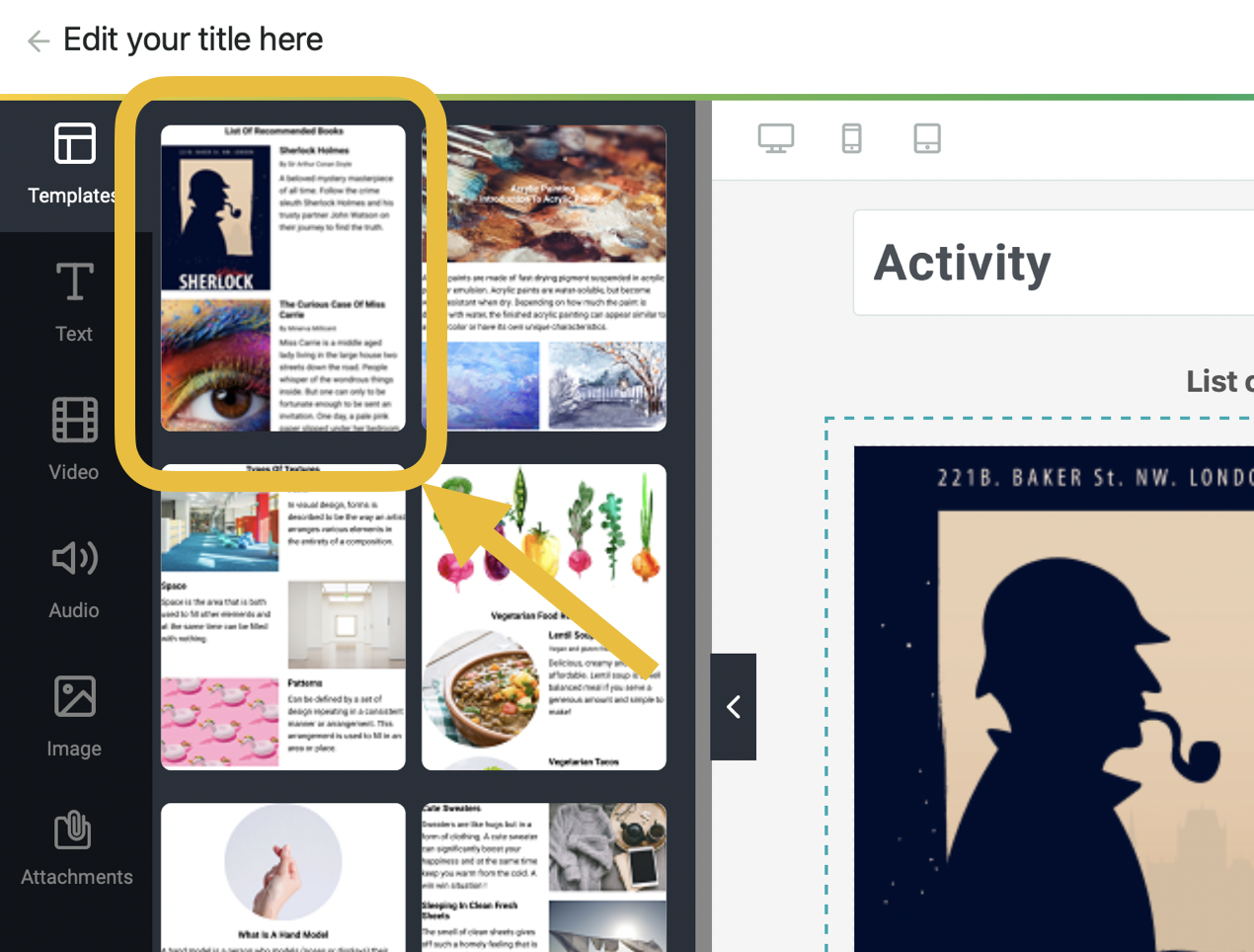Choose the Hand Model template
This screenshot has height=952, width=1254.
point(283,877)
